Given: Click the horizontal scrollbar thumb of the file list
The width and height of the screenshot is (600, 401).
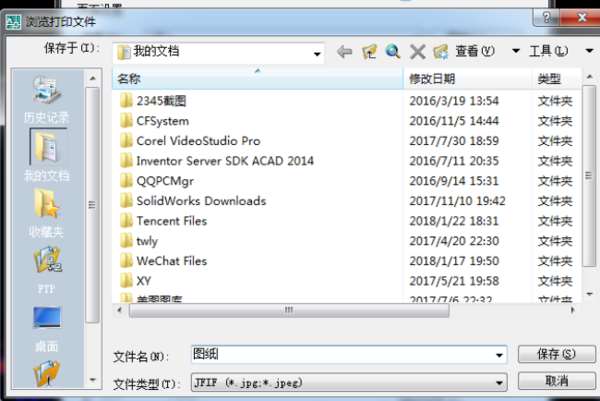Looking at the screenshot, I should coord(289,310).
